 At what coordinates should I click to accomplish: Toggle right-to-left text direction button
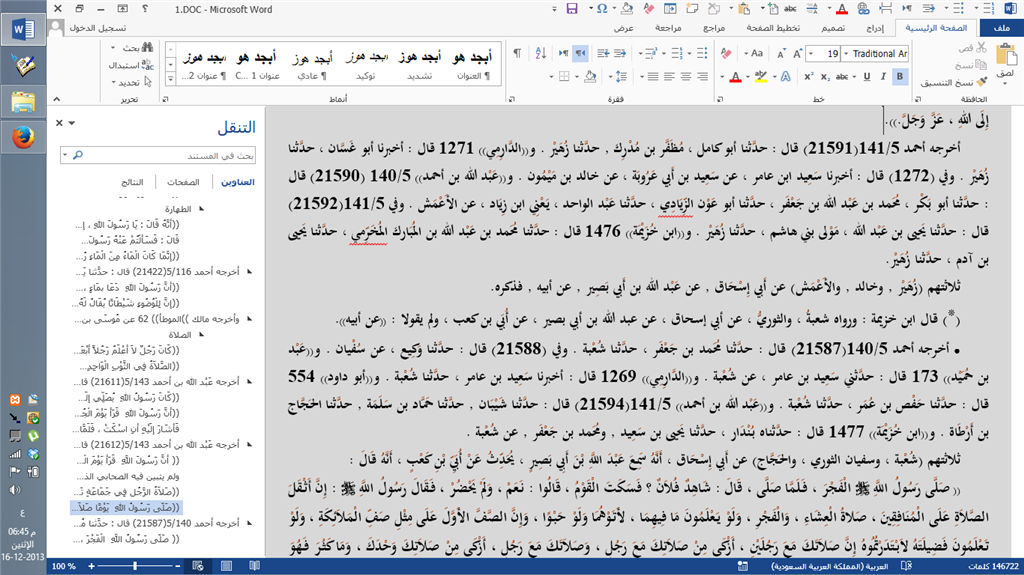coord(580,53)
